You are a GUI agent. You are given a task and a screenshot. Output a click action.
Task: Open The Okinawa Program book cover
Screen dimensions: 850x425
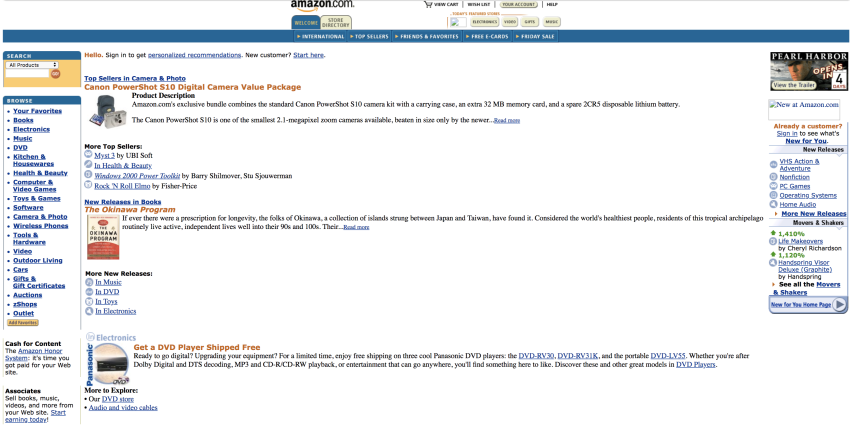[x=103, y=237]
